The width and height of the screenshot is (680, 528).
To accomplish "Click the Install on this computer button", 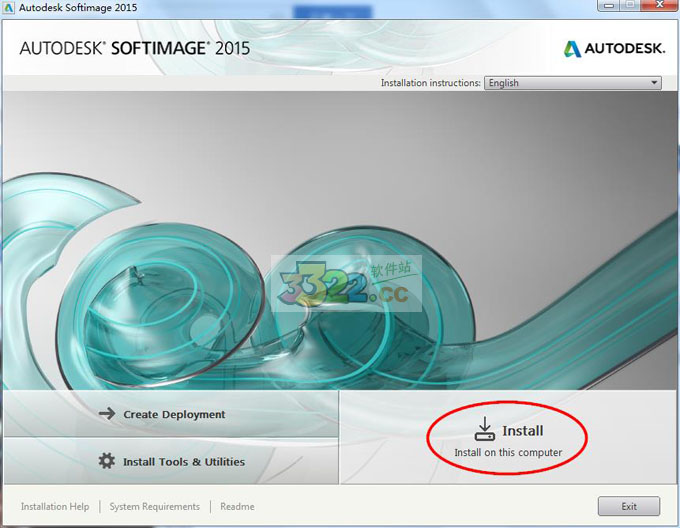I will pyautogui.click(x=508, y=438).
